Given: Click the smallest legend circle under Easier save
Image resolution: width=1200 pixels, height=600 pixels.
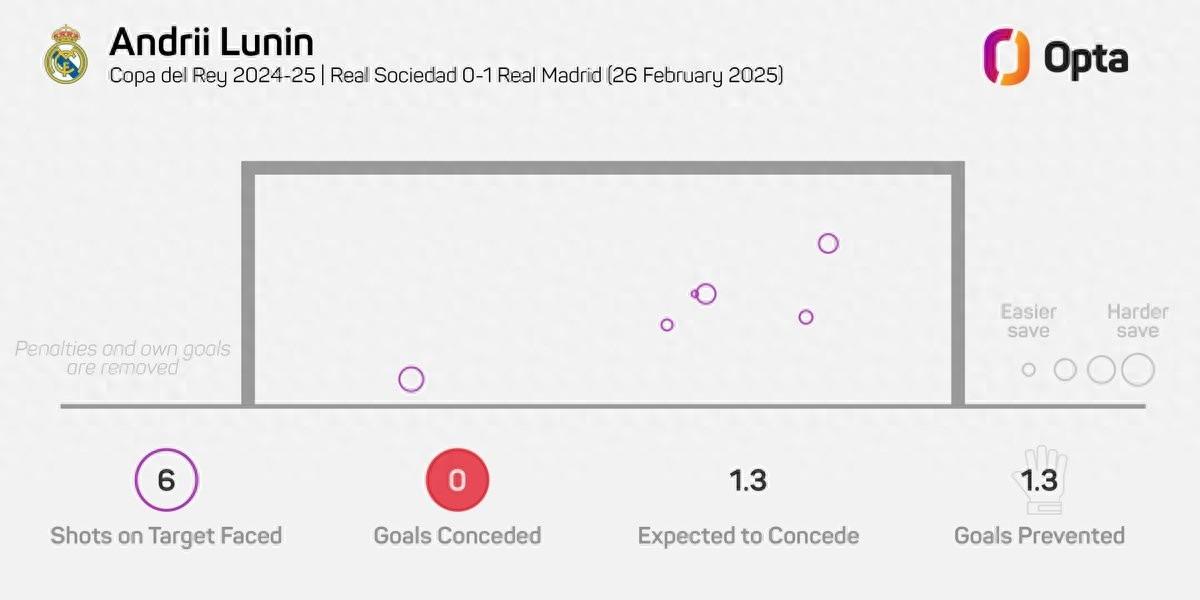Looking at the screenshot, I should [1028, 370].
